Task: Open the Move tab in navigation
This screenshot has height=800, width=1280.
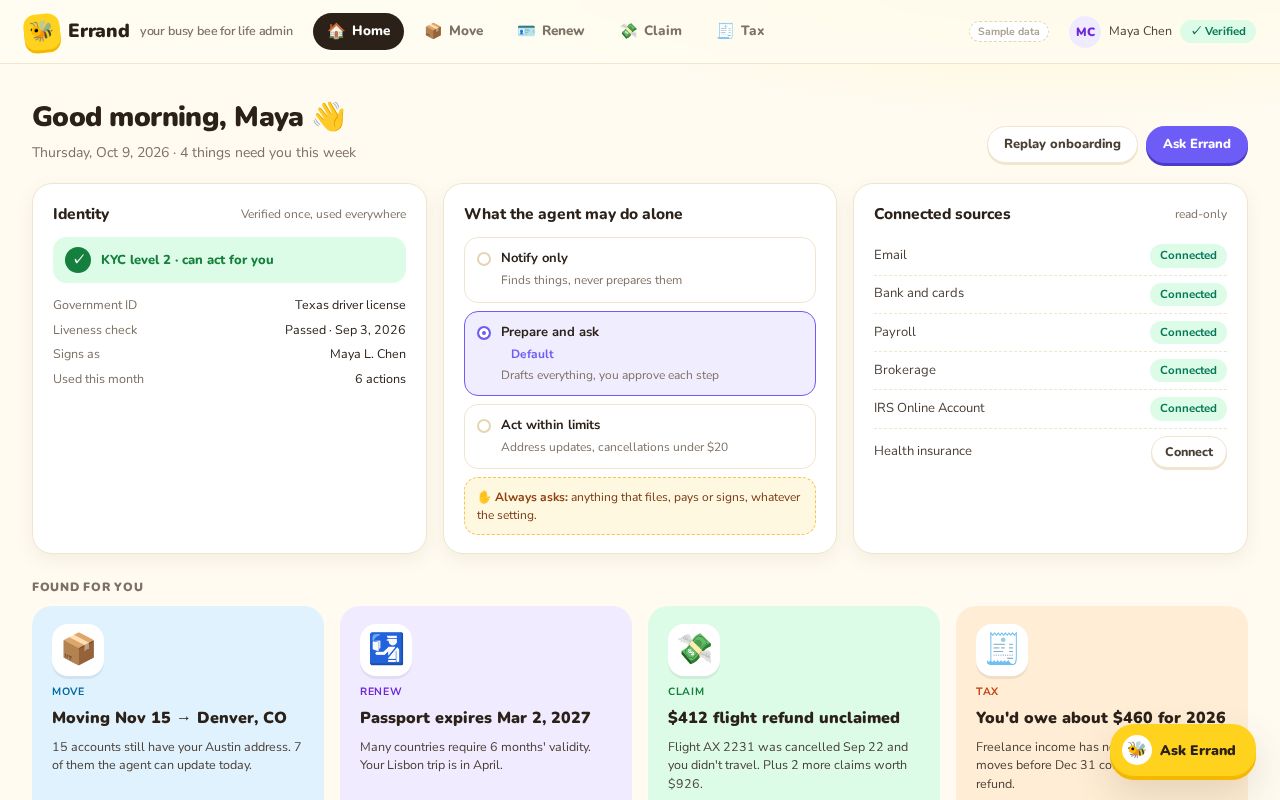Action: point(454,31)
